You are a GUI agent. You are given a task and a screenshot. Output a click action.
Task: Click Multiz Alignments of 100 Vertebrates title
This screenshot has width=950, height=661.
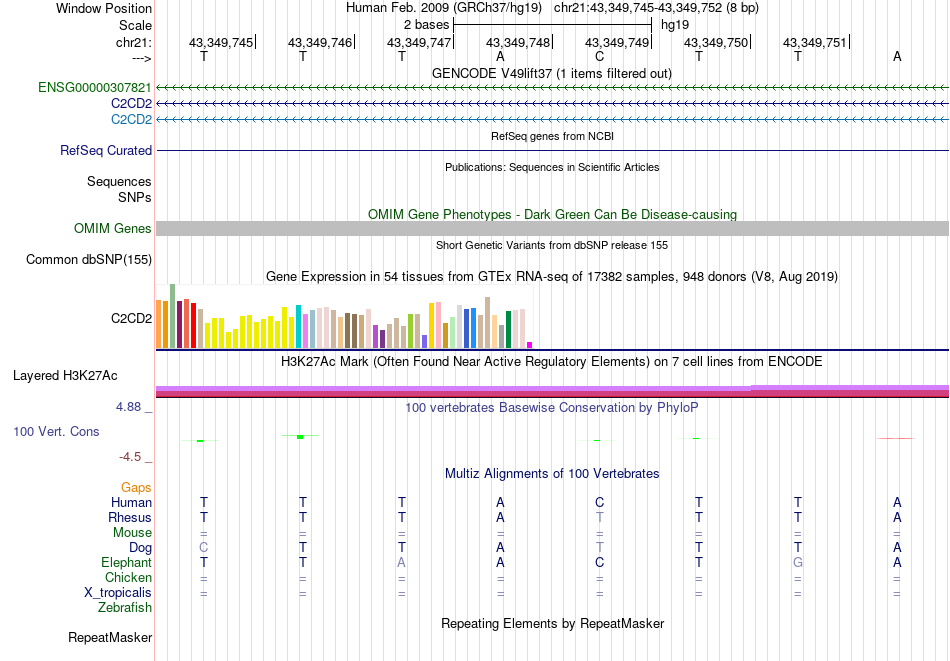(552, 474)
